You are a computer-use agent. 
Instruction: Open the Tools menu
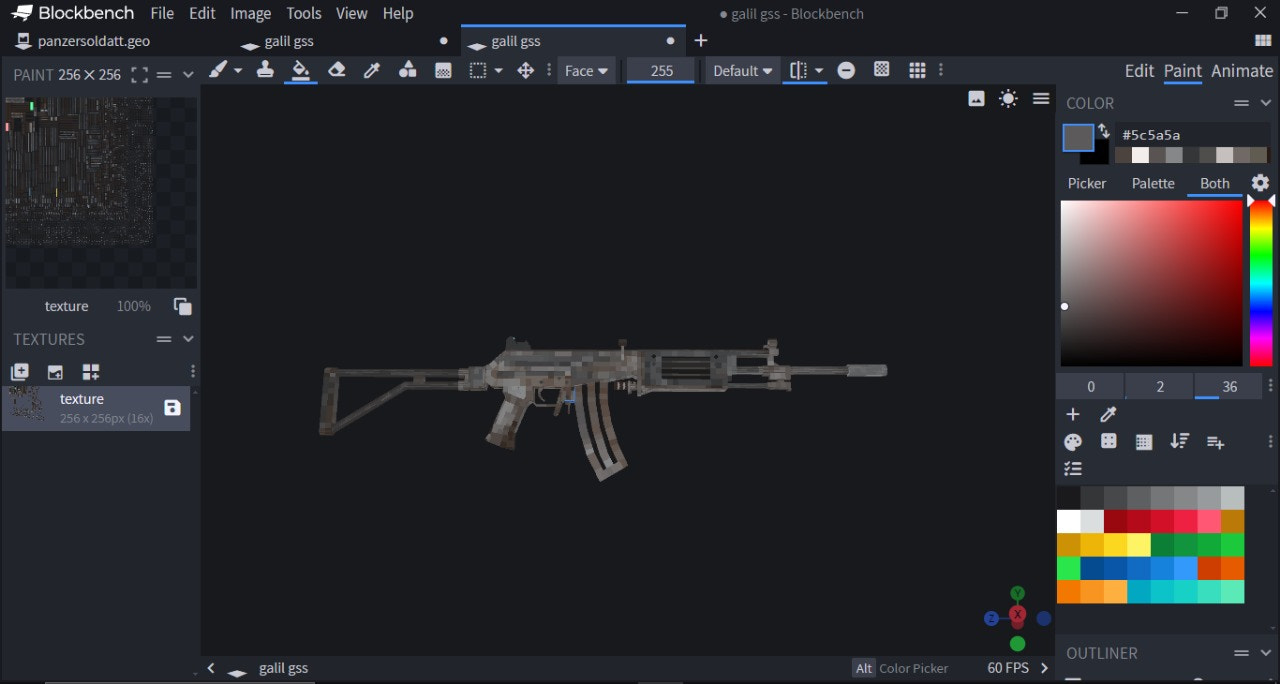[303, 13]
